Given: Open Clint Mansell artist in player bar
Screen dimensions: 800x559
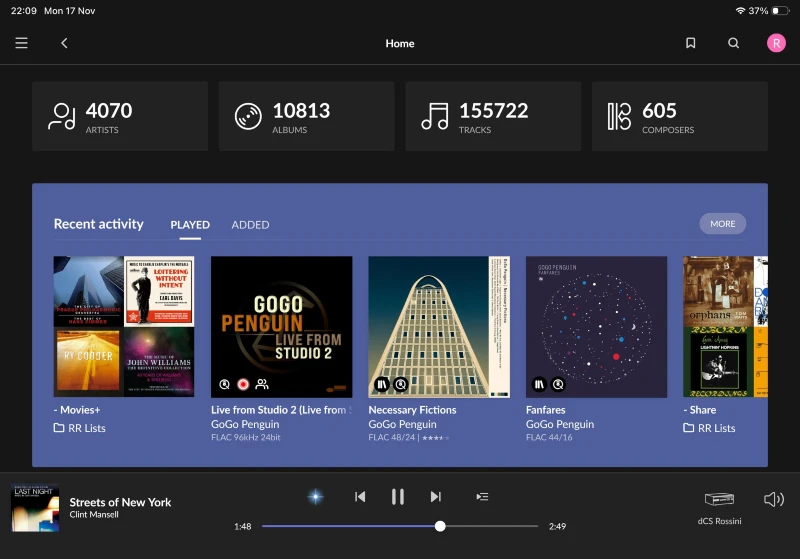Looking at the screenshot, I should pos(94,515).
